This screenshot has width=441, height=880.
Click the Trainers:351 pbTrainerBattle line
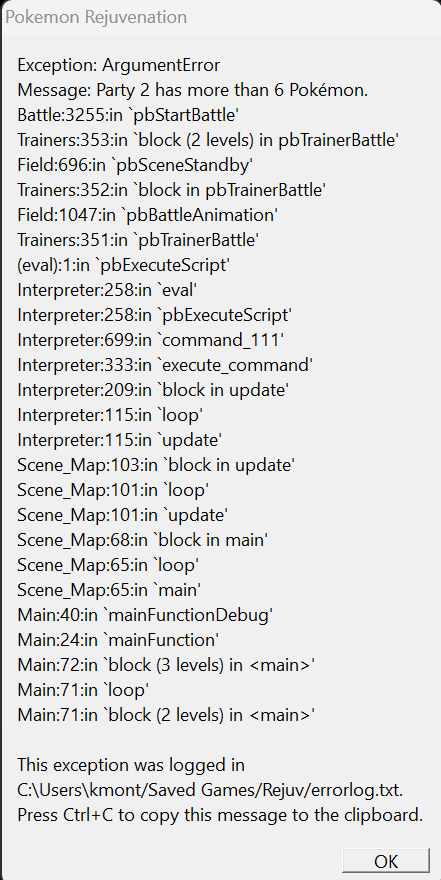pos(138,240)
